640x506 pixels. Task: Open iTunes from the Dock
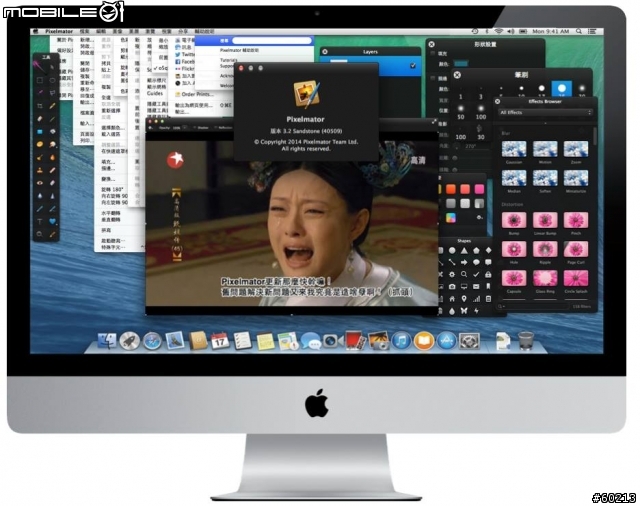tap(401, 341)
